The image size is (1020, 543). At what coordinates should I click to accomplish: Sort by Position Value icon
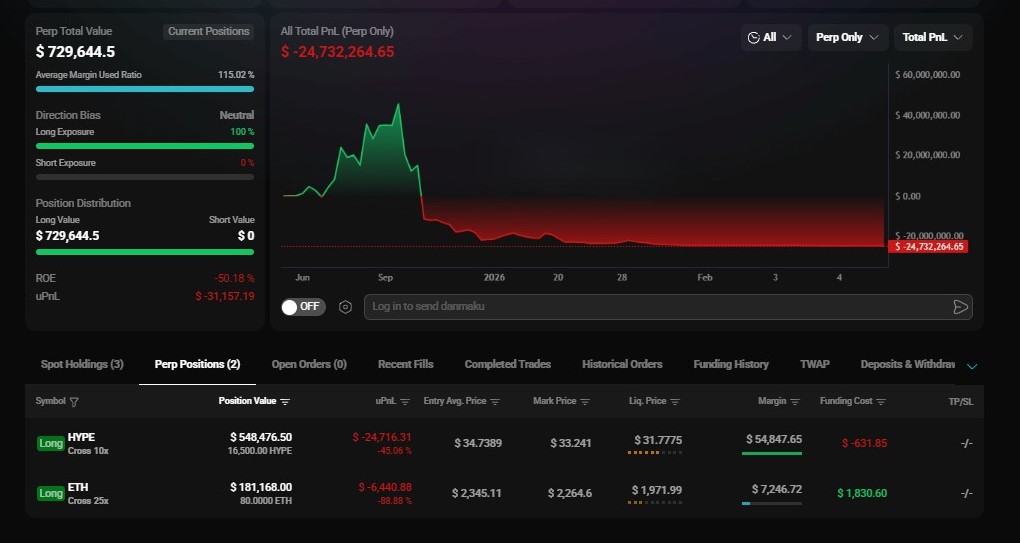coord(285,402)
